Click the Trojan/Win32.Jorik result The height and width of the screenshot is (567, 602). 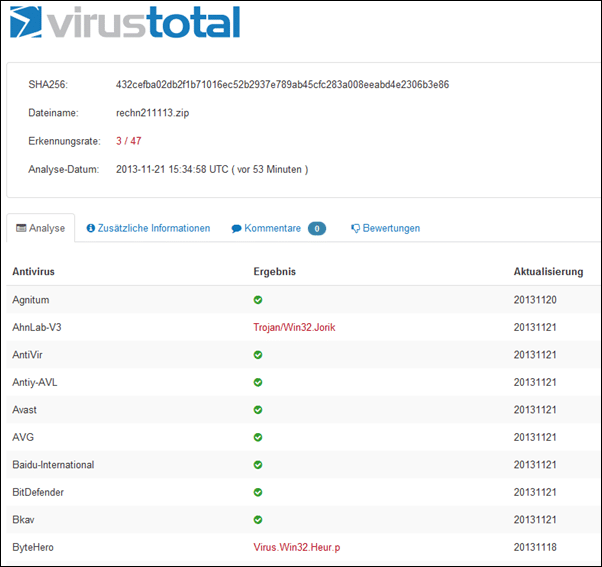tap(294, 327)
